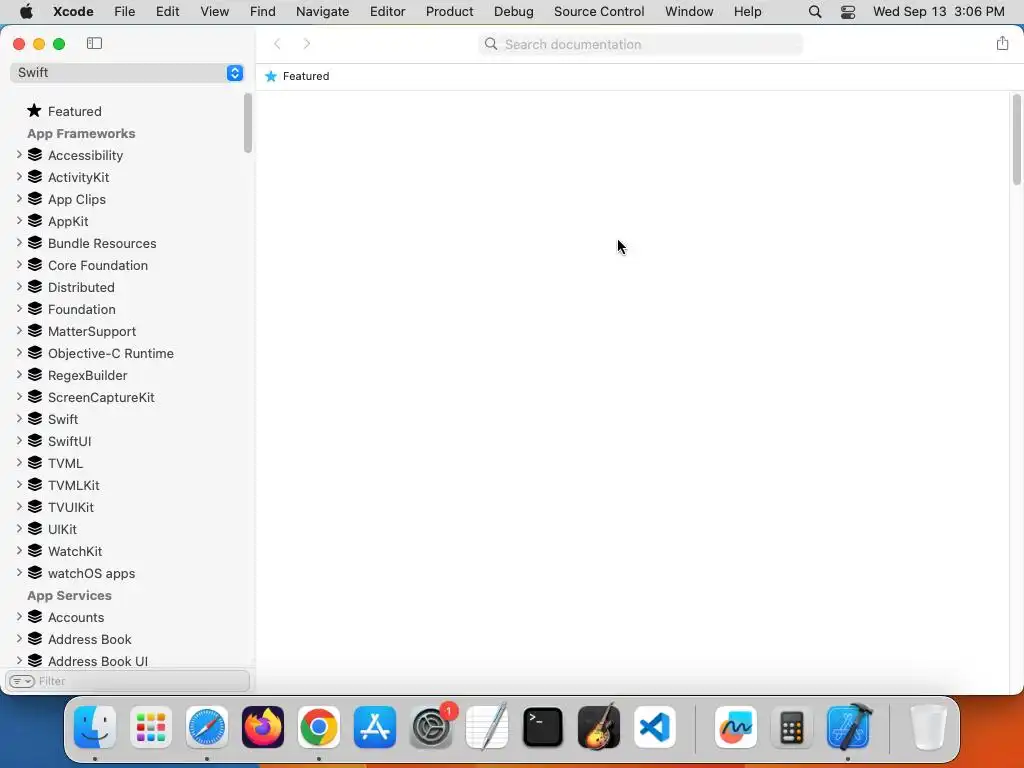Open the Editor menu
The image size is (1024, 768).
point(387,12)
